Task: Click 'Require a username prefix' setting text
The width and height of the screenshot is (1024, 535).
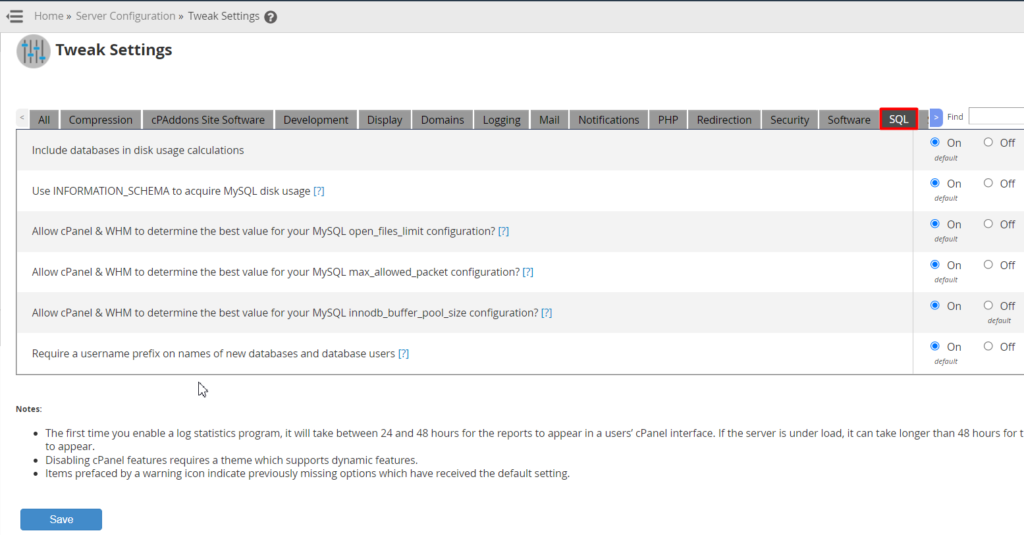Action: click(214, 353)
